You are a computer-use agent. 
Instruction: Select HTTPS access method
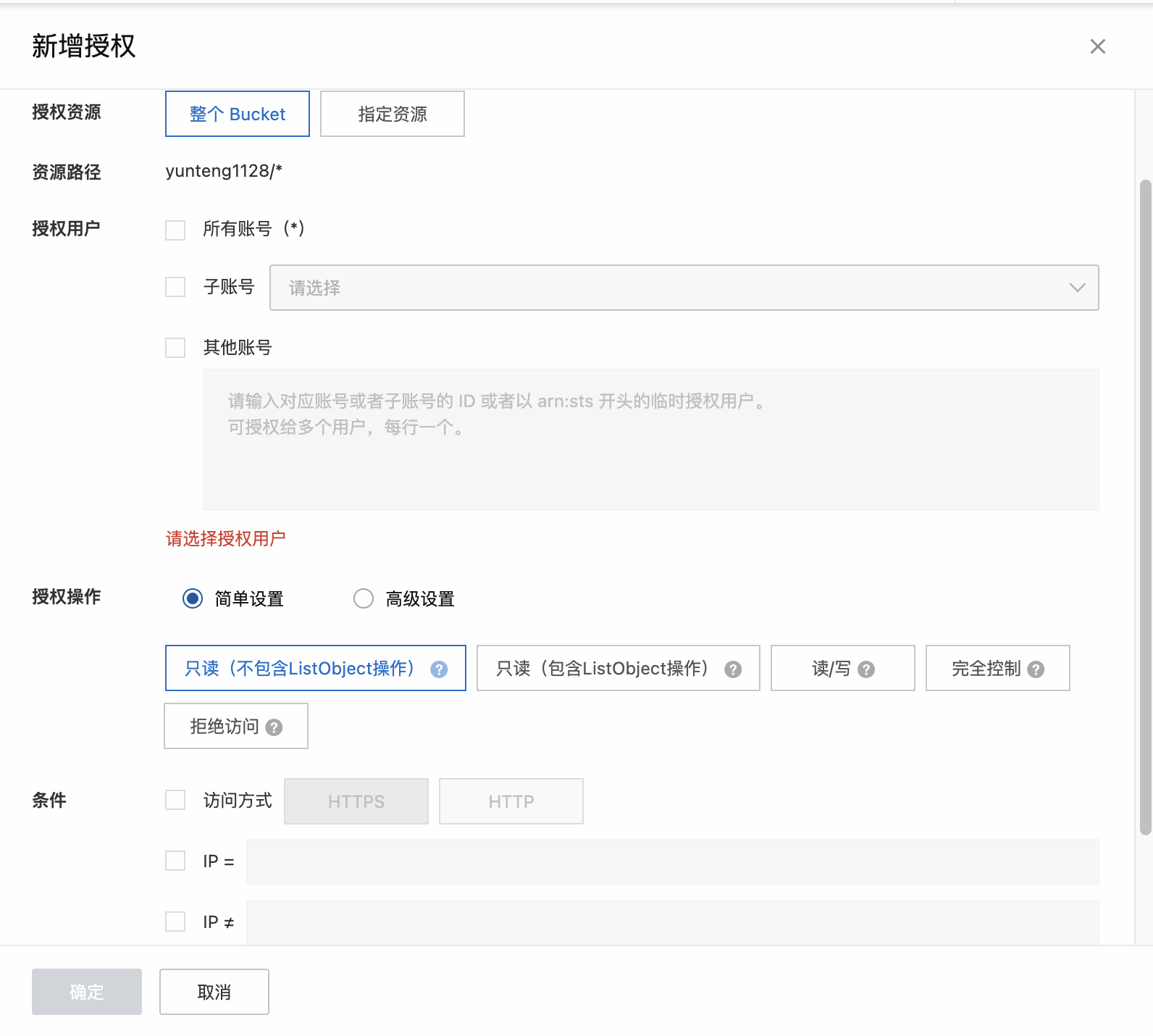356,801
